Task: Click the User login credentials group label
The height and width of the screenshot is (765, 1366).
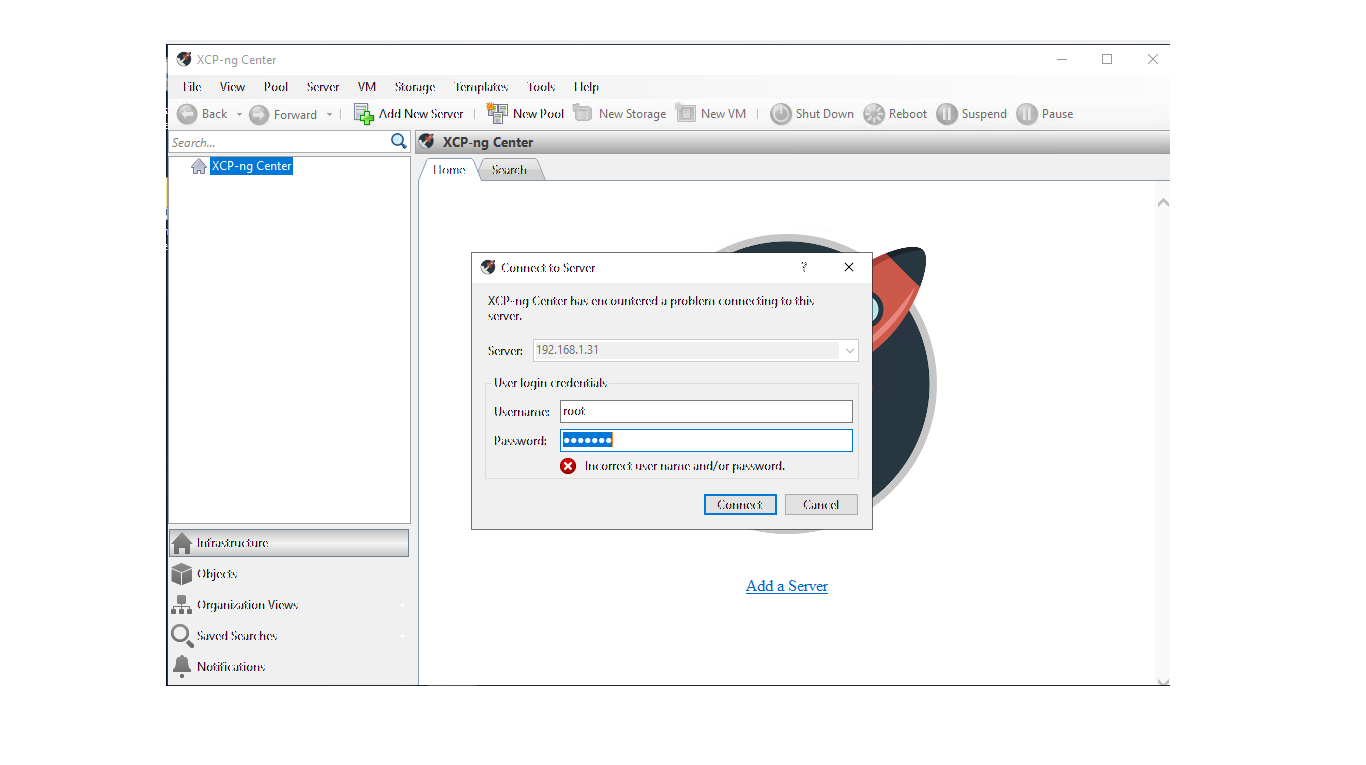Action: click(550, 383)
